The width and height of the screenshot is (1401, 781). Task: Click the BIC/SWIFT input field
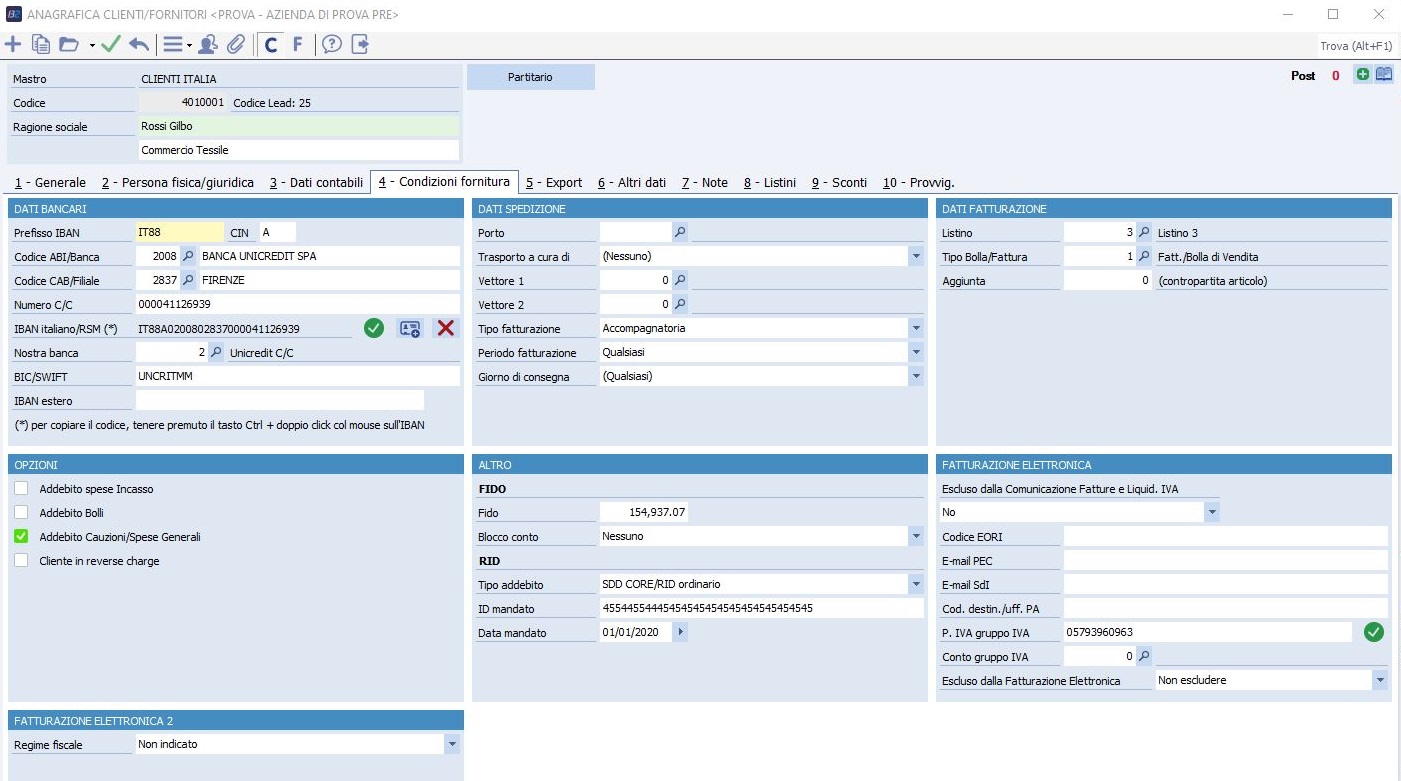tap(298, 376)
